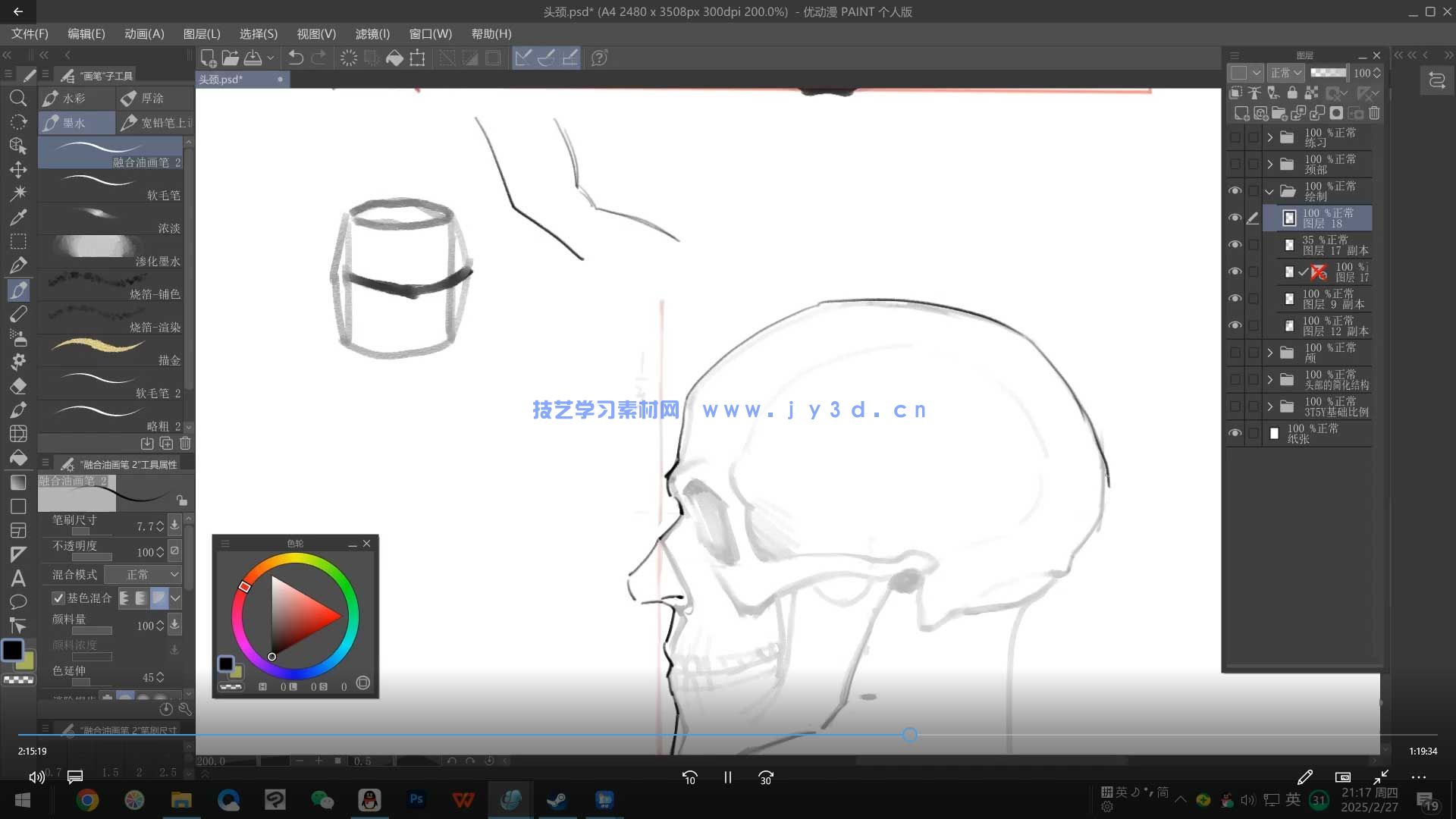Pause the video playback
Viewport: 1456px width, 819px height.
(727, 777)
